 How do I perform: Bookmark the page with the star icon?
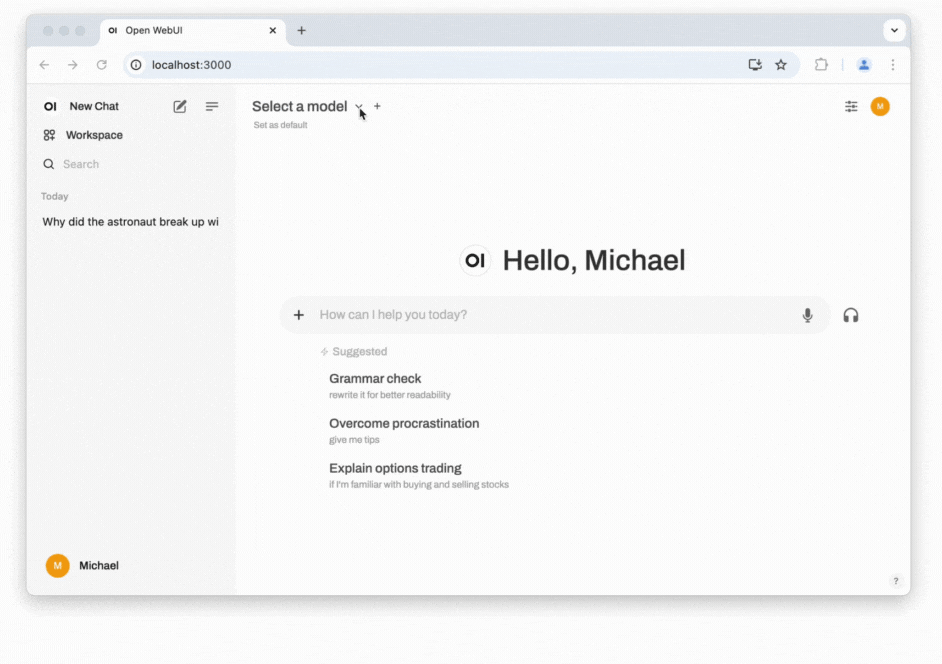coord(781,64)
